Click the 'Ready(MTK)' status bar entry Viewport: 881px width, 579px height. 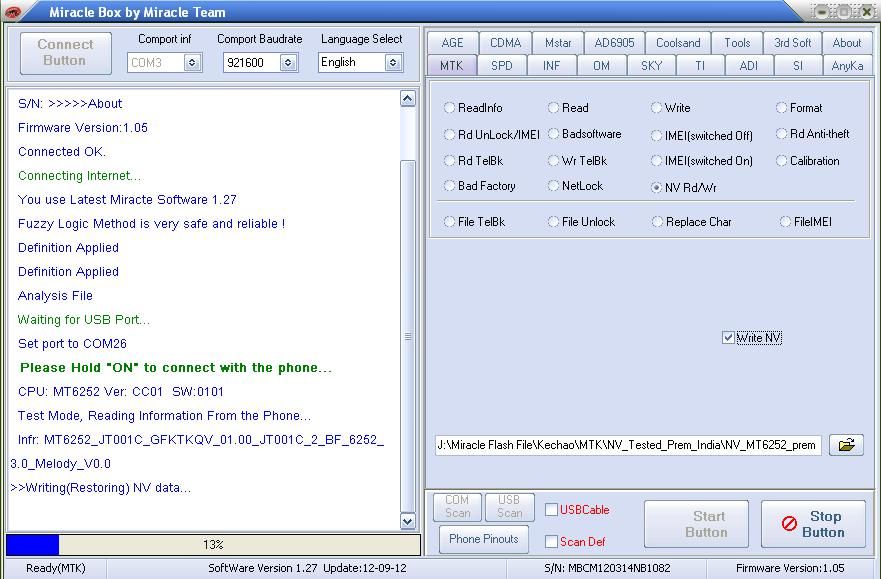(56, 568)
